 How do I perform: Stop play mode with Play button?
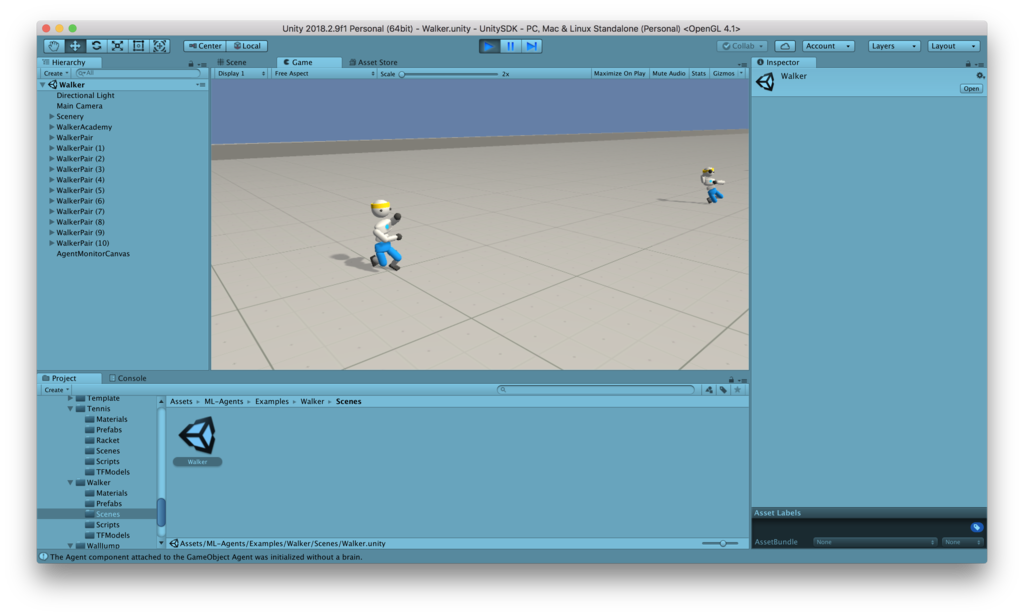pyautogui.click(x=488, y=46)
